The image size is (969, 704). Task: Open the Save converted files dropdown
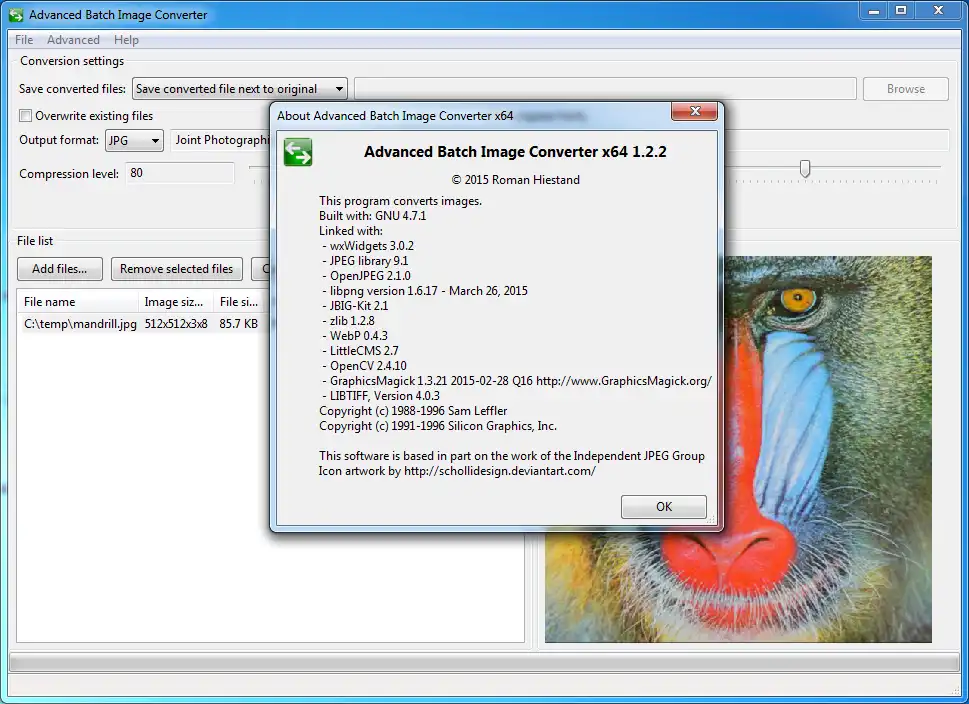(240, 89)
